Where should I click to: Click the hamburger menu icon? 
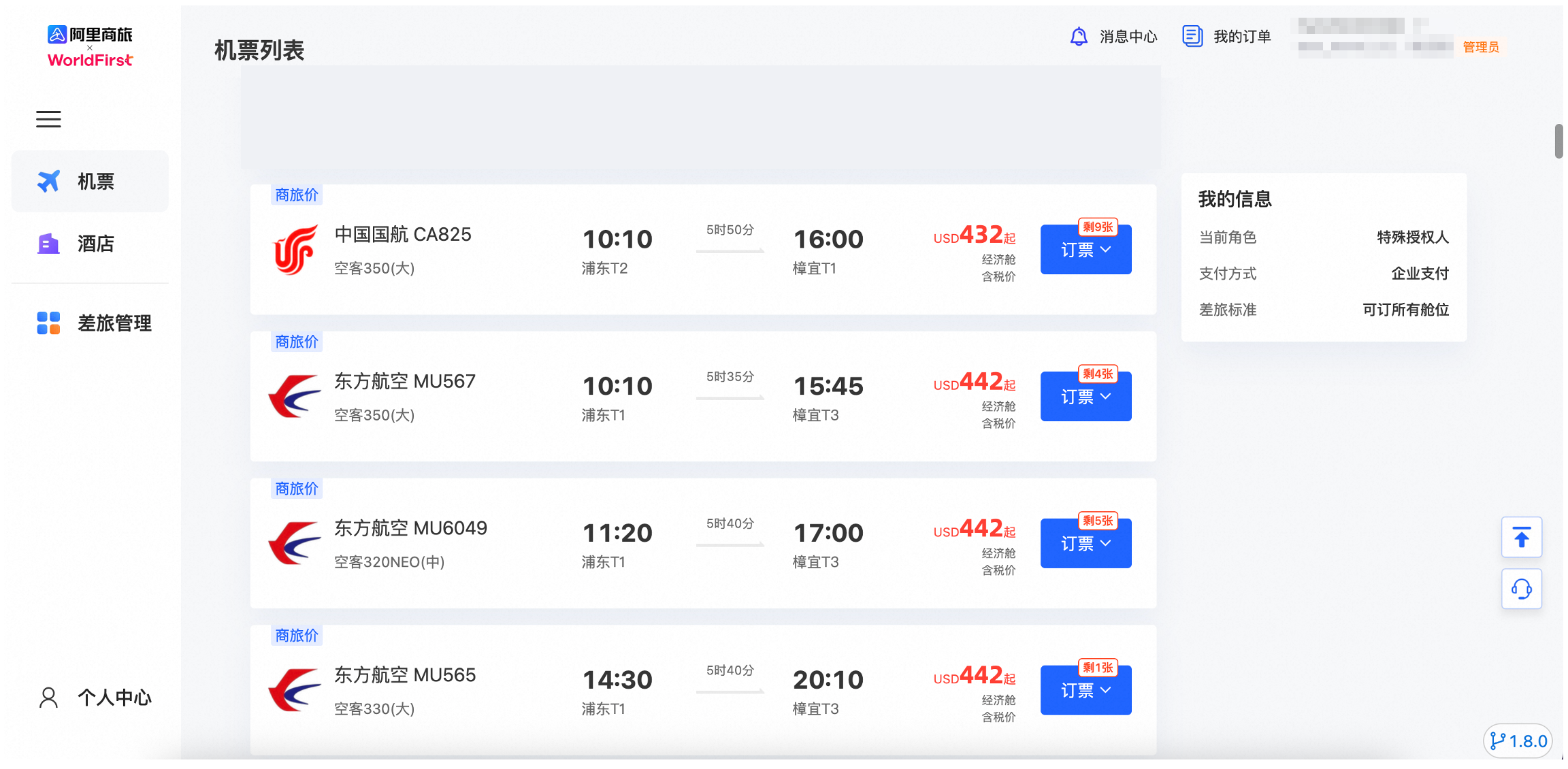click(48, 119)
